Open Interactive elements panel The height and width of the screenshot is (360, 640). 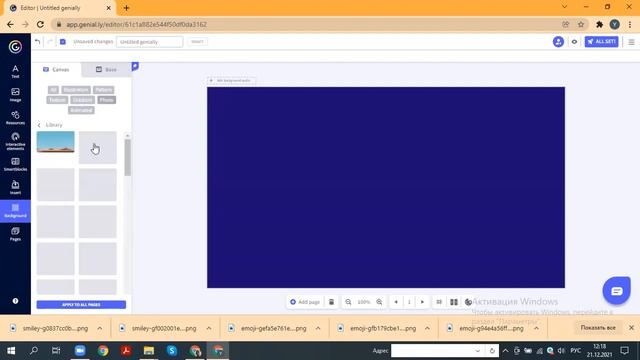15,141
